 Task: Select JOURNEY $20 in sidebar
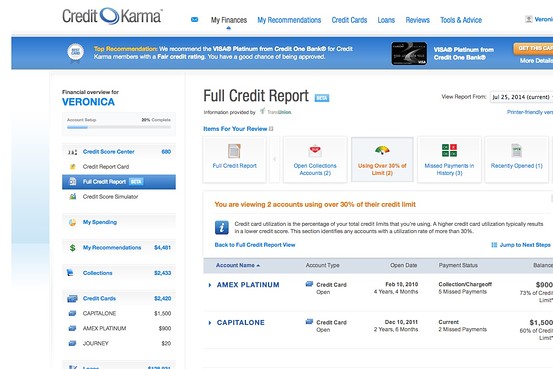[119, 343]
